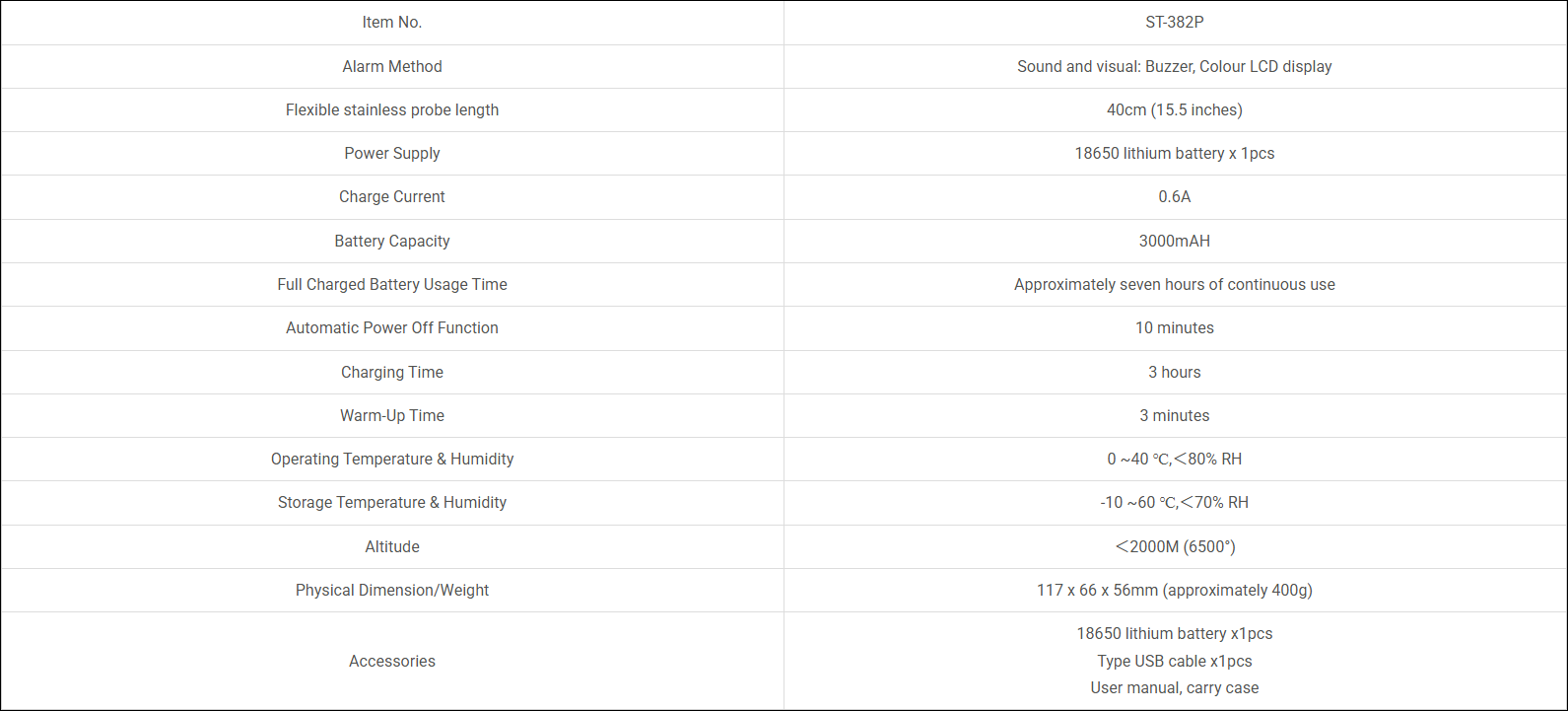Select the '3000mAH' capacity value
The image size is (1568, 711).
click(1174, 241)
